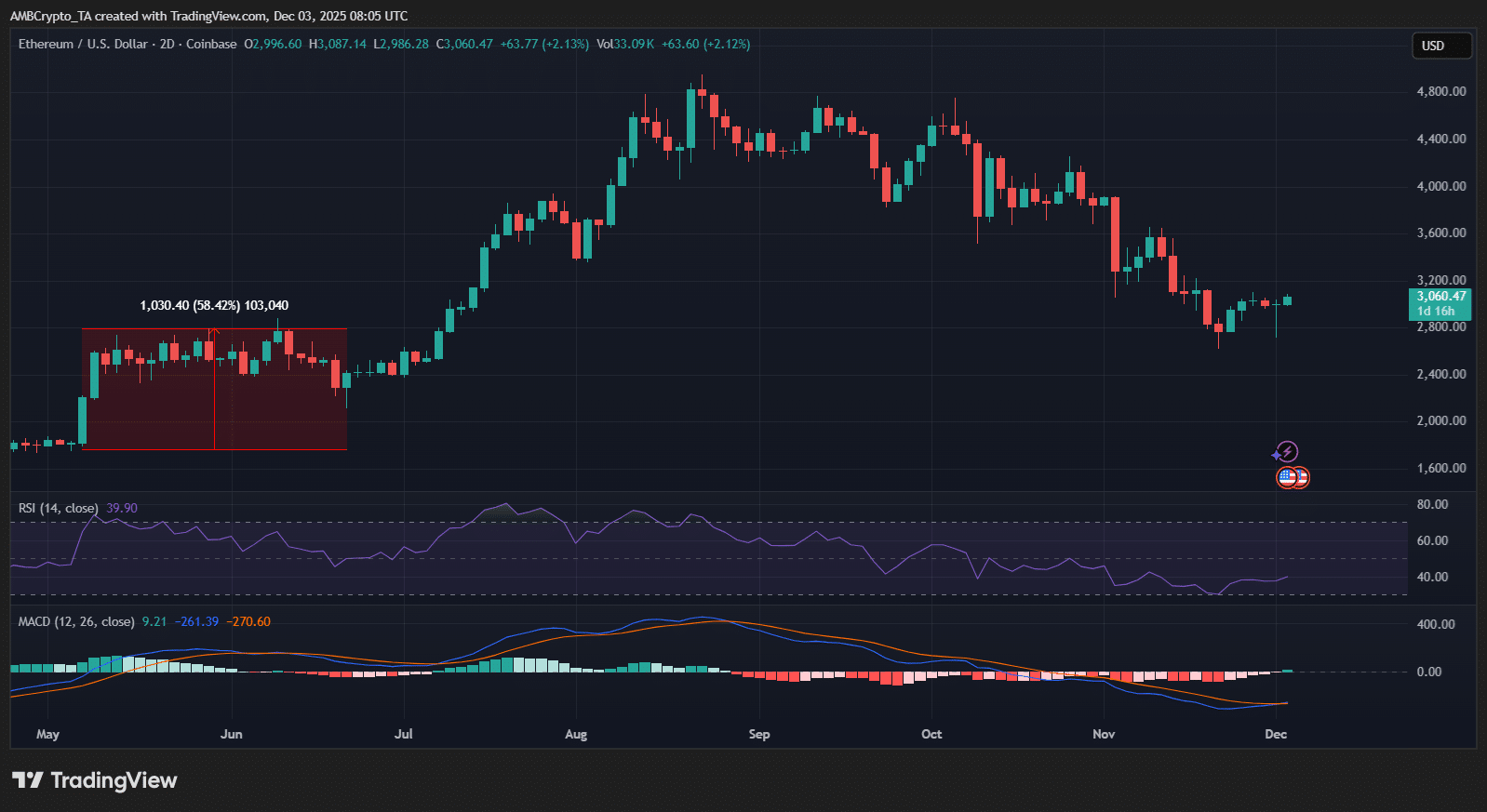
Task: Click the 4,800.00 price scale label
Action: (x=1440, y=91)
